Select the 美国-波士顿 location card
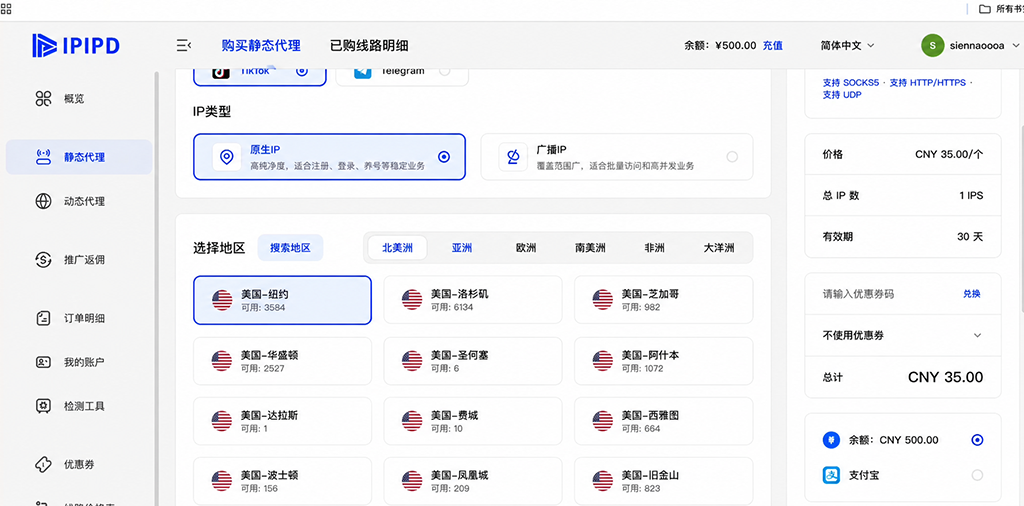 282,481
